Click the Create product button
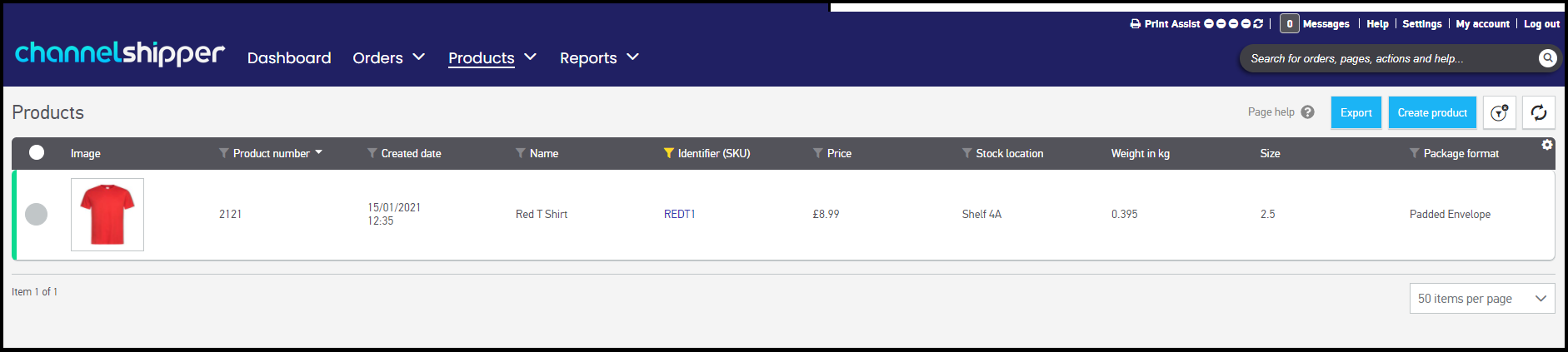 tap(1432, 112)
